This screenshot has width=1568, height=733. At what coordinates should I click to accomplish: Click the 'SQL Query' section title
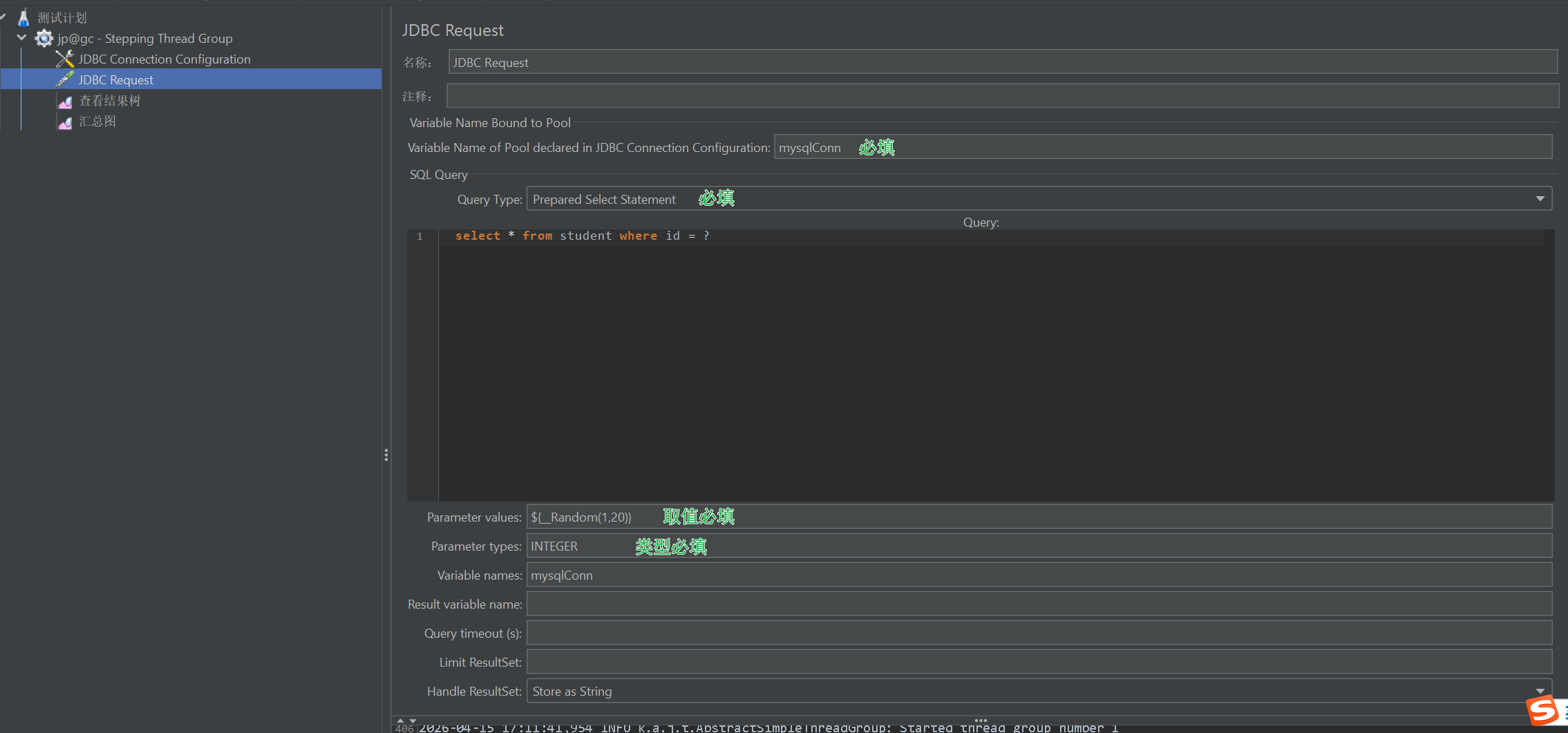click(x=438, y=175)
